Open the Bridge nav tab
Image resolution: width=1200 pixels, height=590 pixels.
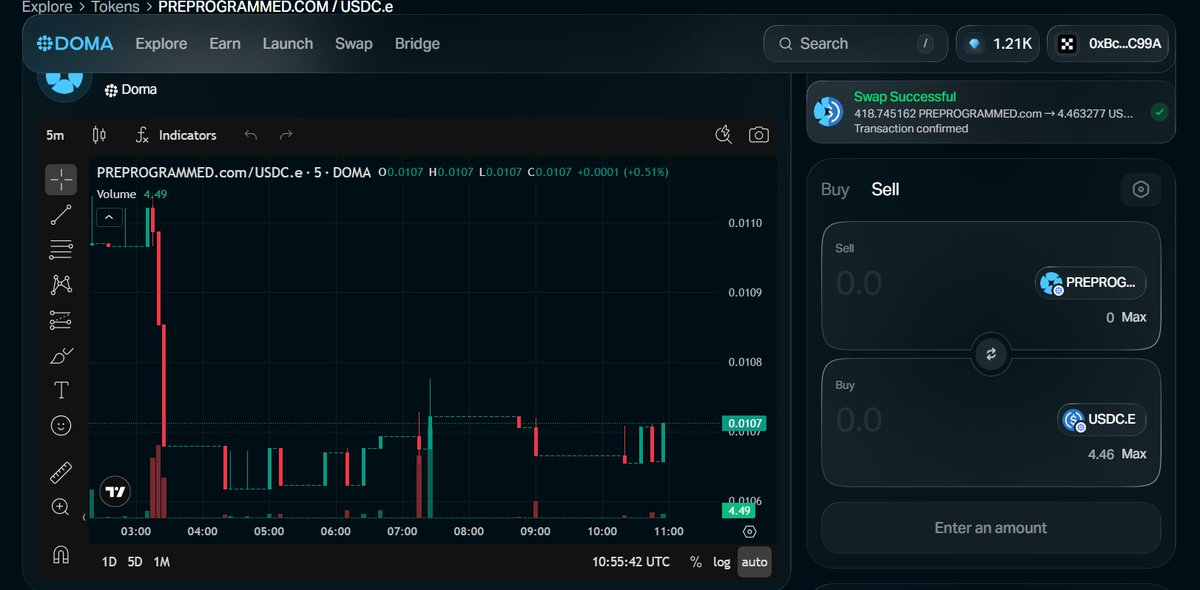coord(417,44)
